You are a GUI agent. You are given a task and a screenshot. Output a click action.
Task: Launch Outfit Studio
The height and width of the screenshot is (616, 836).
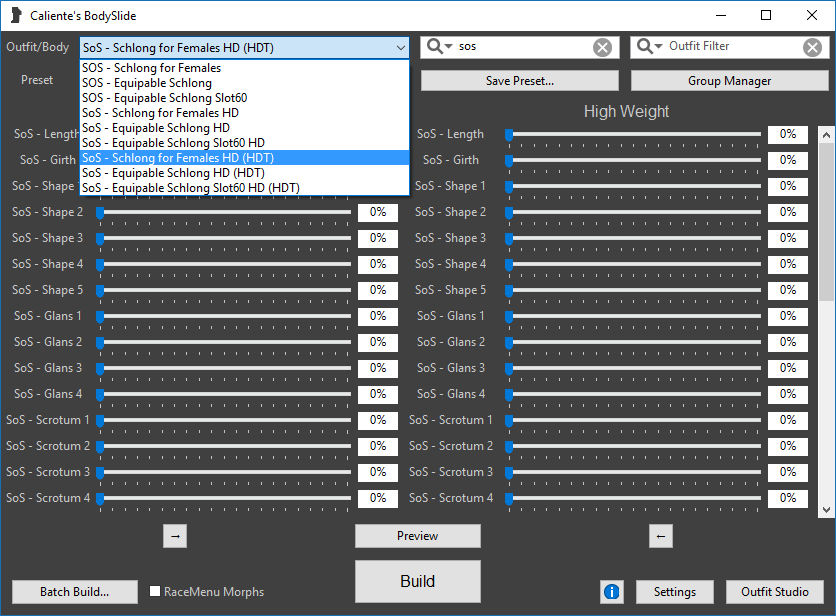pos(775,592)
